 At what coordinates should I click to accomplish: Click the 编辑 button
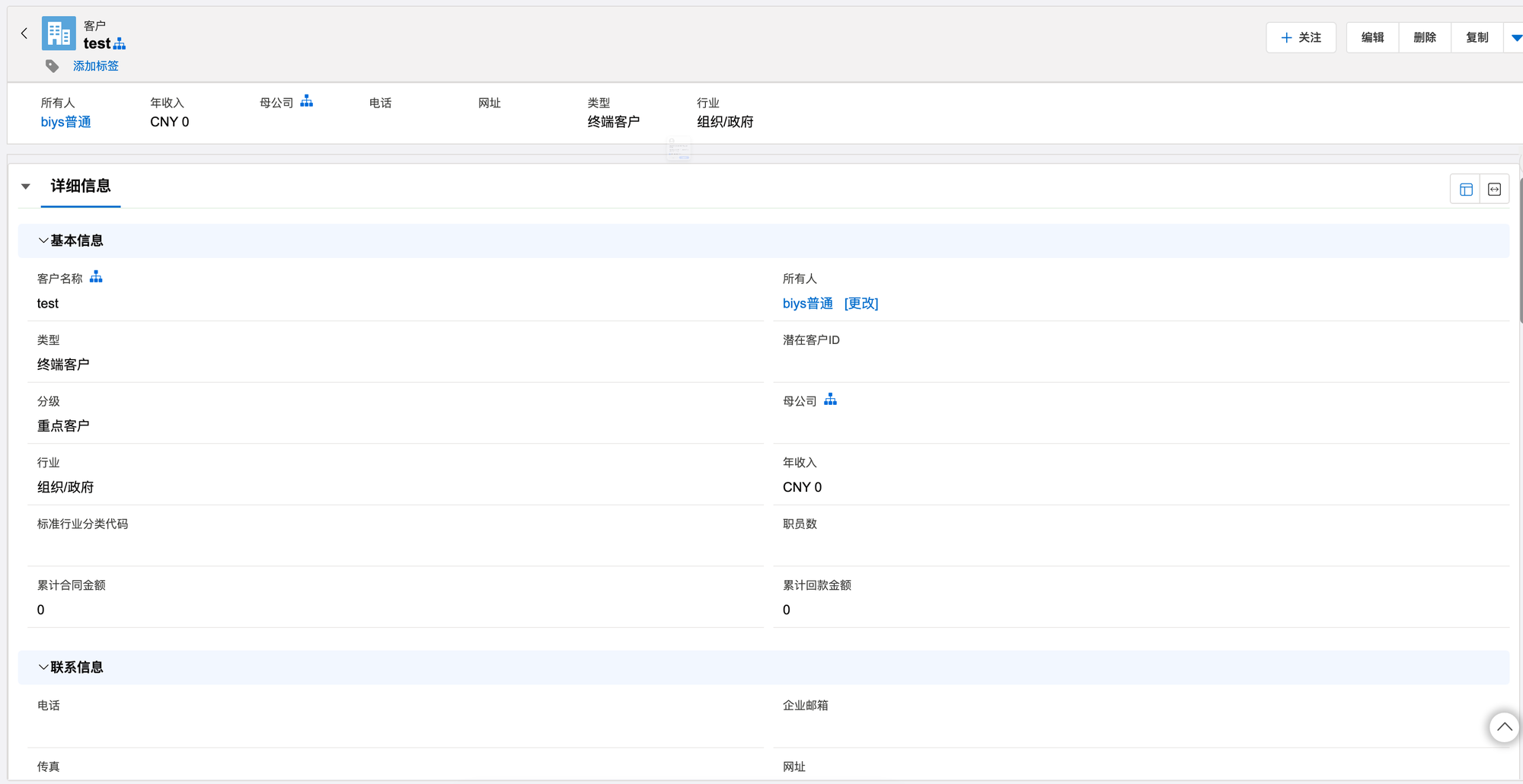pyautogui.click(x=1372, y=37)
